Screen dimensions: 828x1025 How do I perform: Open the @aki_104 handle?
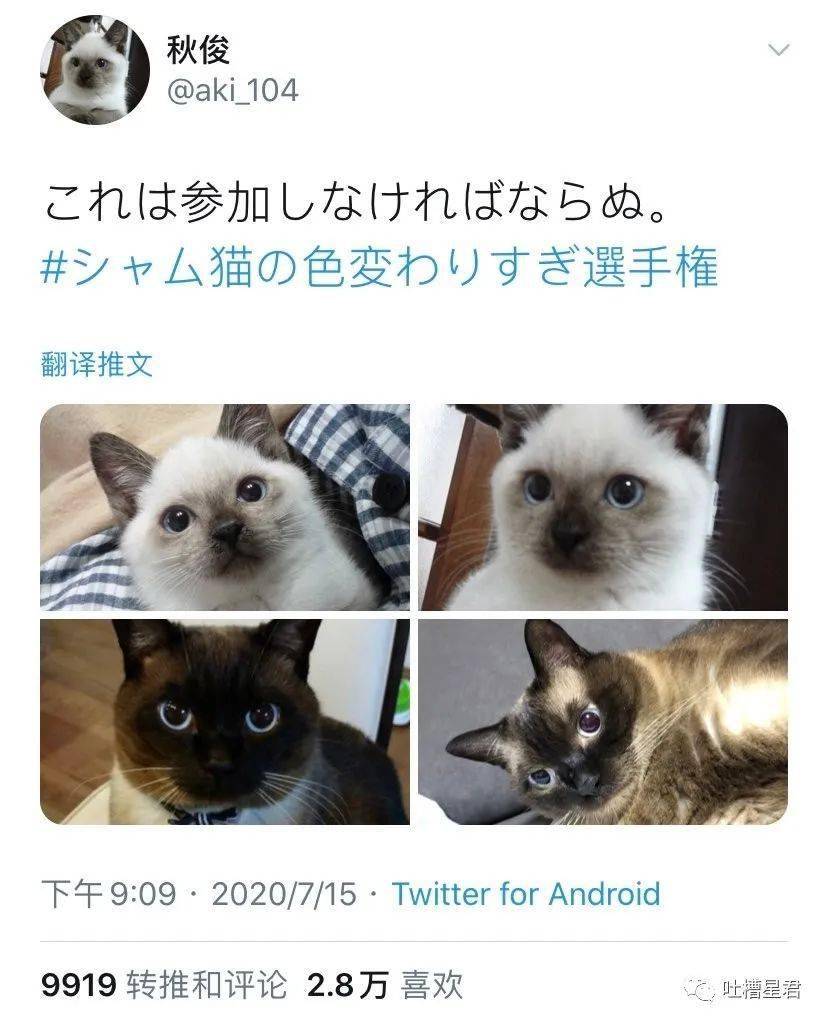pyautogui.click(x=233, y=90)
